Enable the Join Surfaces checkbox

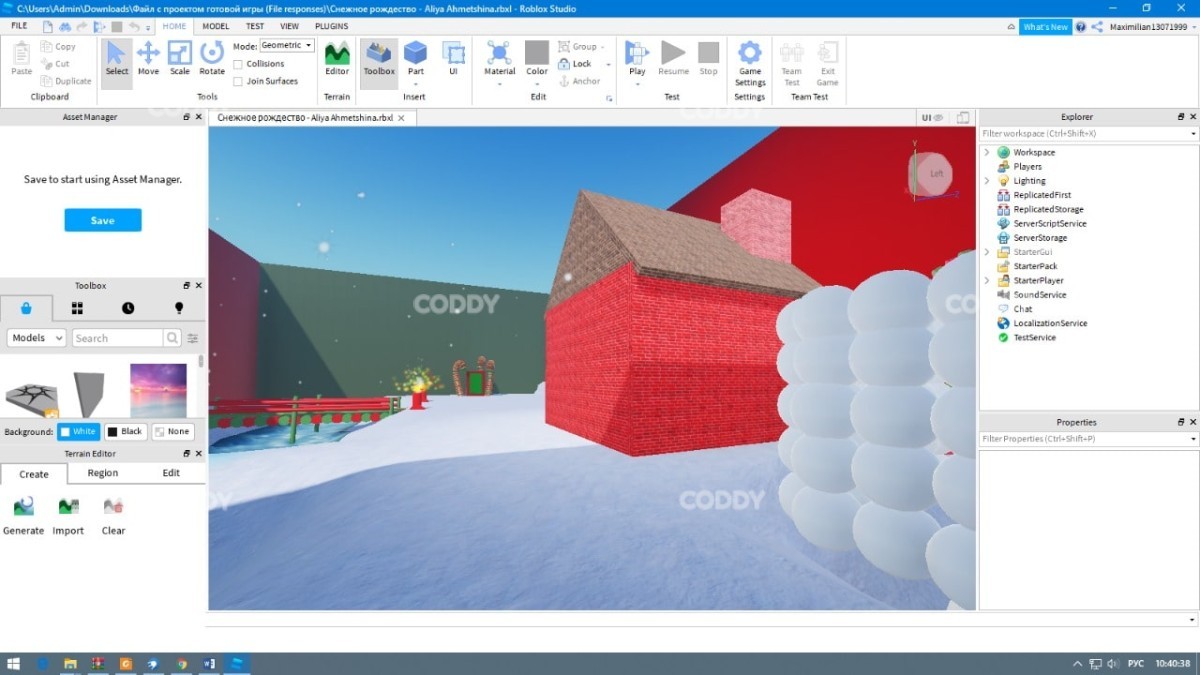[238, 81]
